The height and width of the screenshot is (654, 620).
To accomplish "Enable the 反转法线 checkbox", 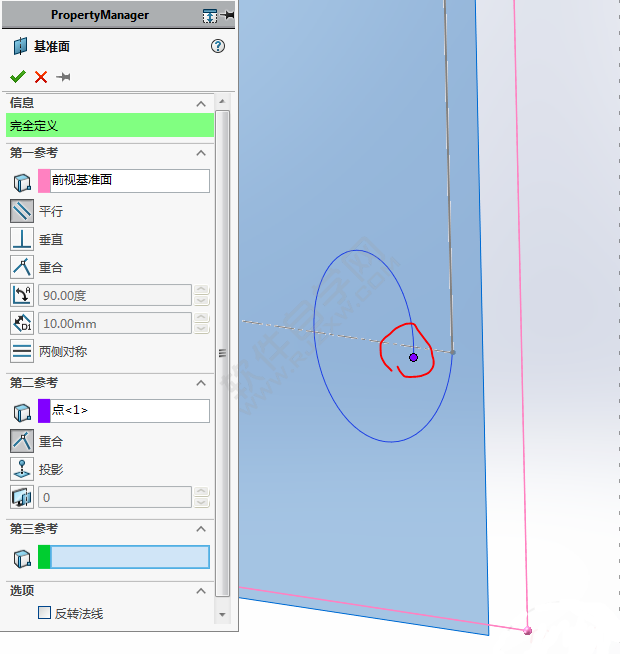I will [x=44, y=613].
